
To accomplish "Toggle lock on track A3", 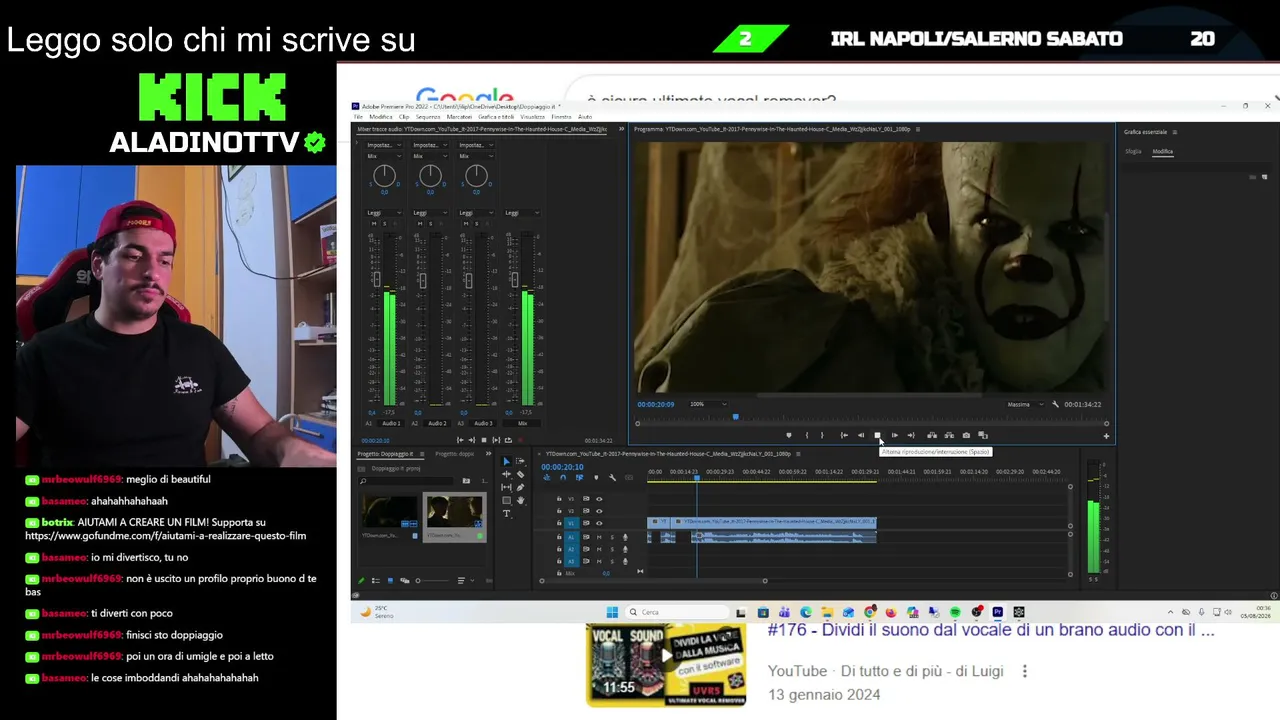I will click(559, 561).
